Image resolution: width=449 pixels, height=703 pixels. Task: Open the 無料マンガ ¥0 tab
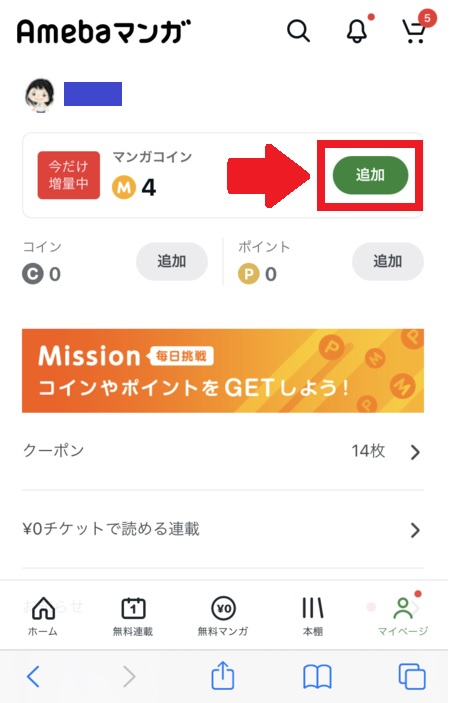(223, 616)
